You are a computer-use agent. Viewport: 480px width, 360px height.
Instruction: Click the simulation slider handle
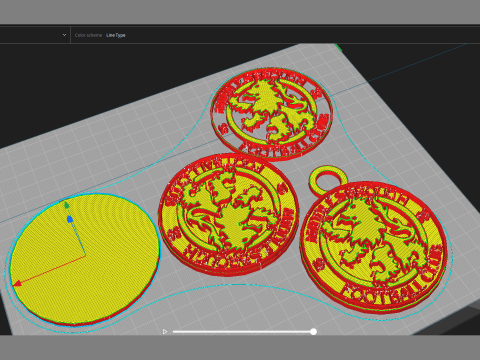click(313, 331)
